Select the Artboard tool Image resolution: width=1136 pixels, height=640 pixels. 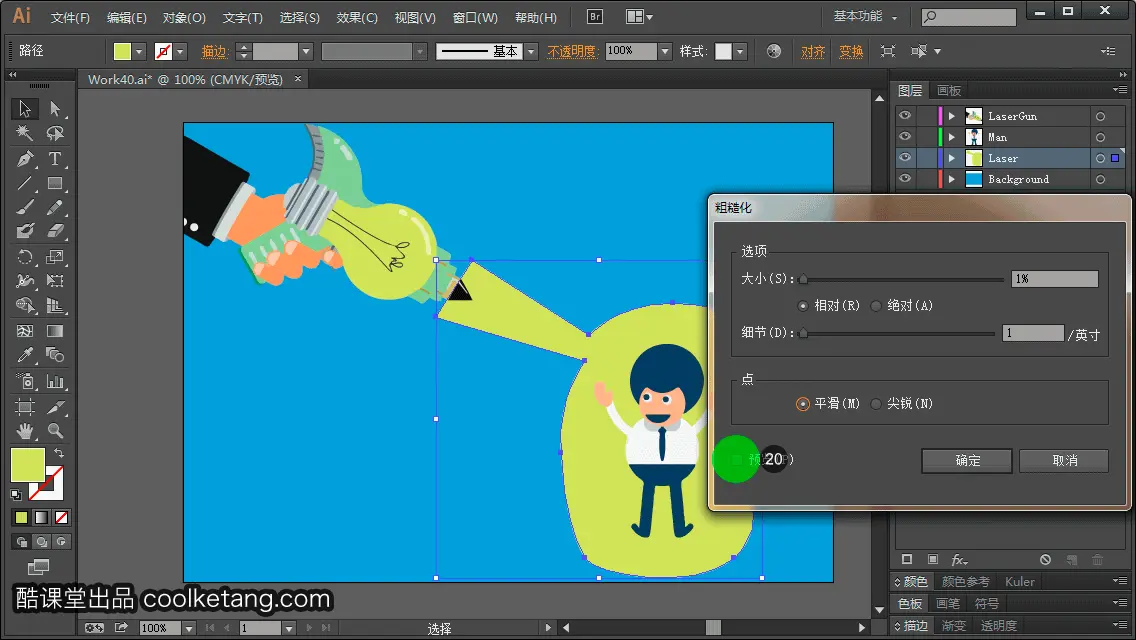(x=25, y=407)
